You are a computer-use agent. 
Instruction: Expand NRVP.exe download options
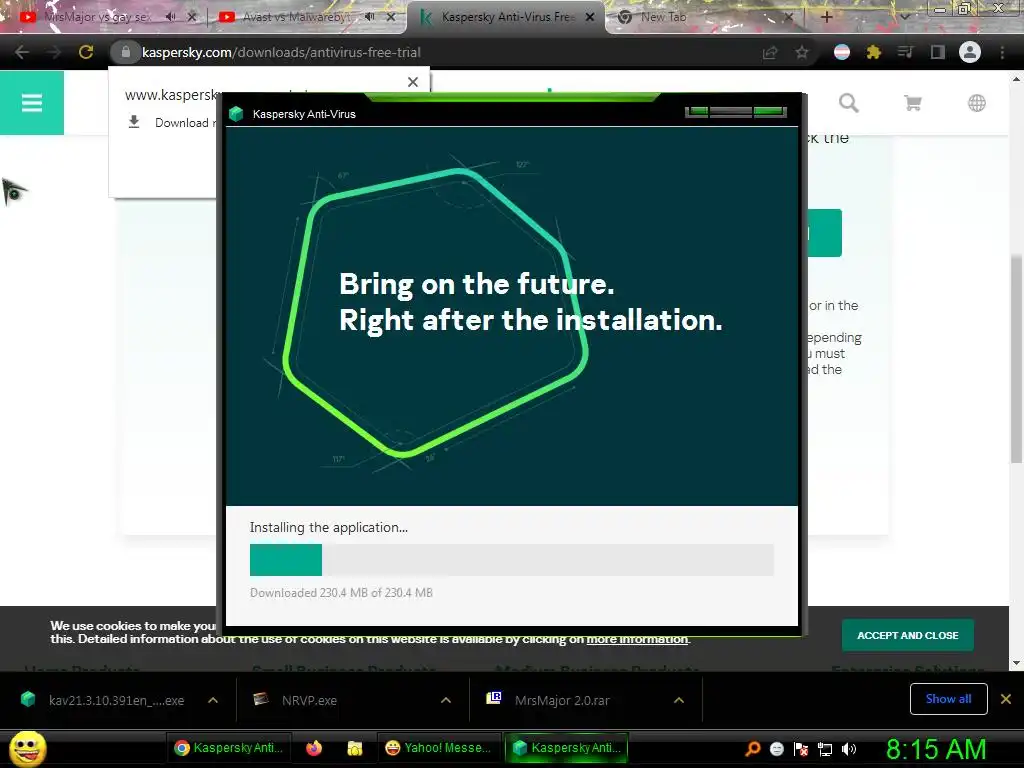(445, 700)
